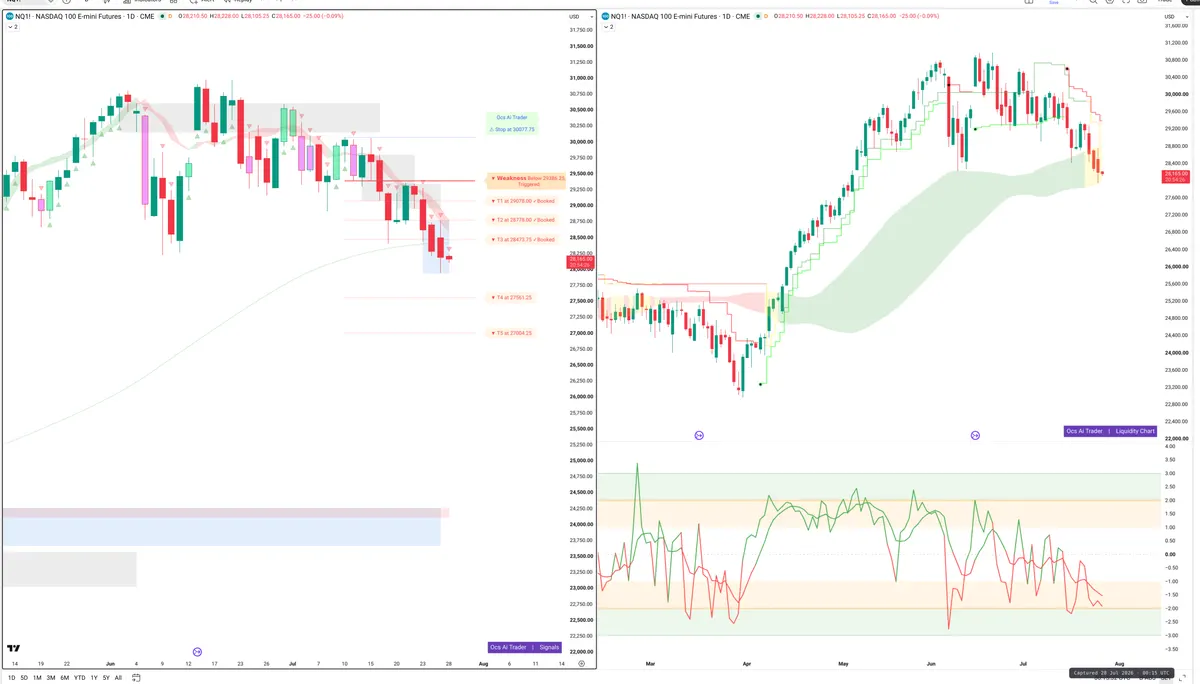Screen dimensions: 1200x684
Task: Click the 31,750.00 price axis label on left chart
Action: 581,30
